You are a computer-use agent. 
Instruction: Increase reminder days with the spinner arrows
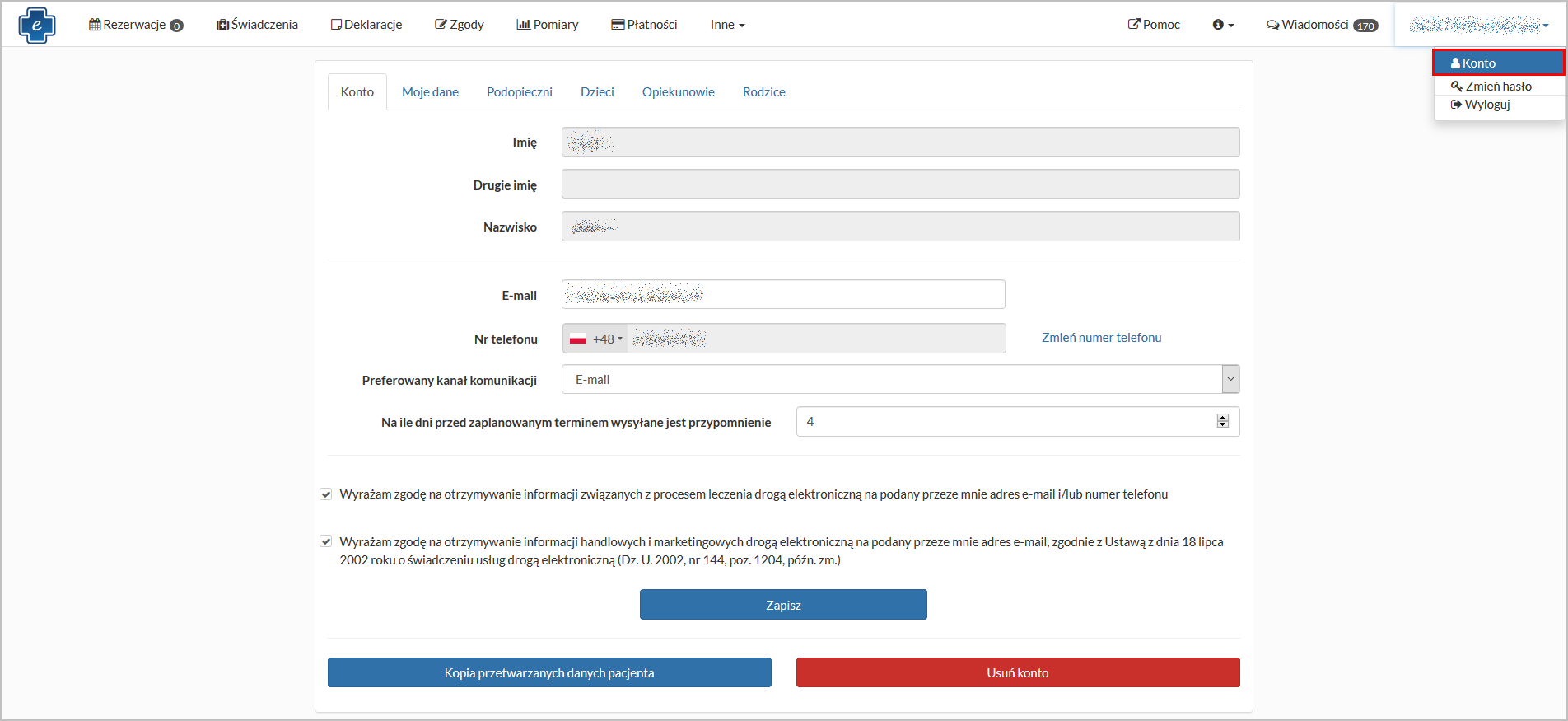point(1222,418)
